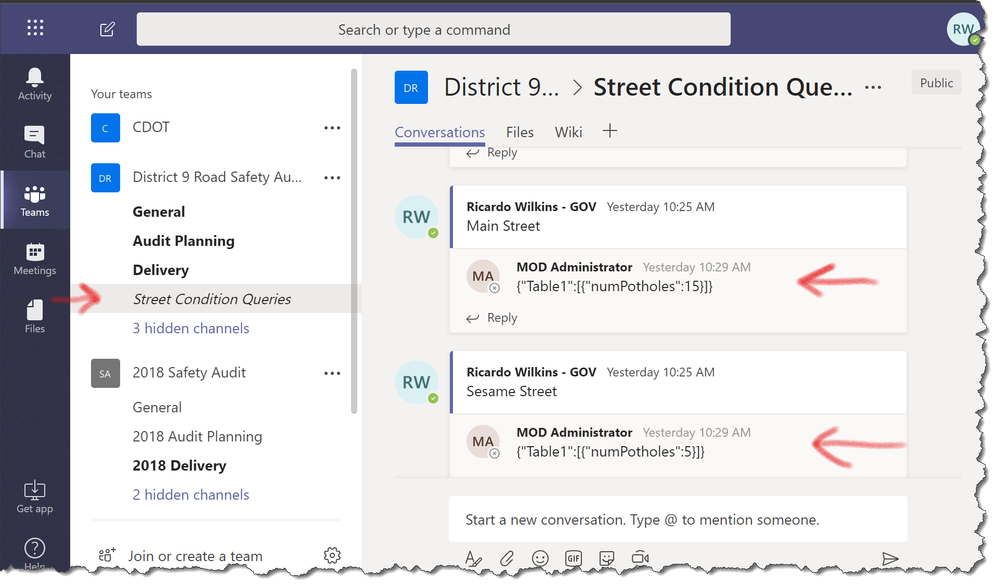Open the emoji picker smiley icon
Screen dimensions: 999x587
(540, 558)
